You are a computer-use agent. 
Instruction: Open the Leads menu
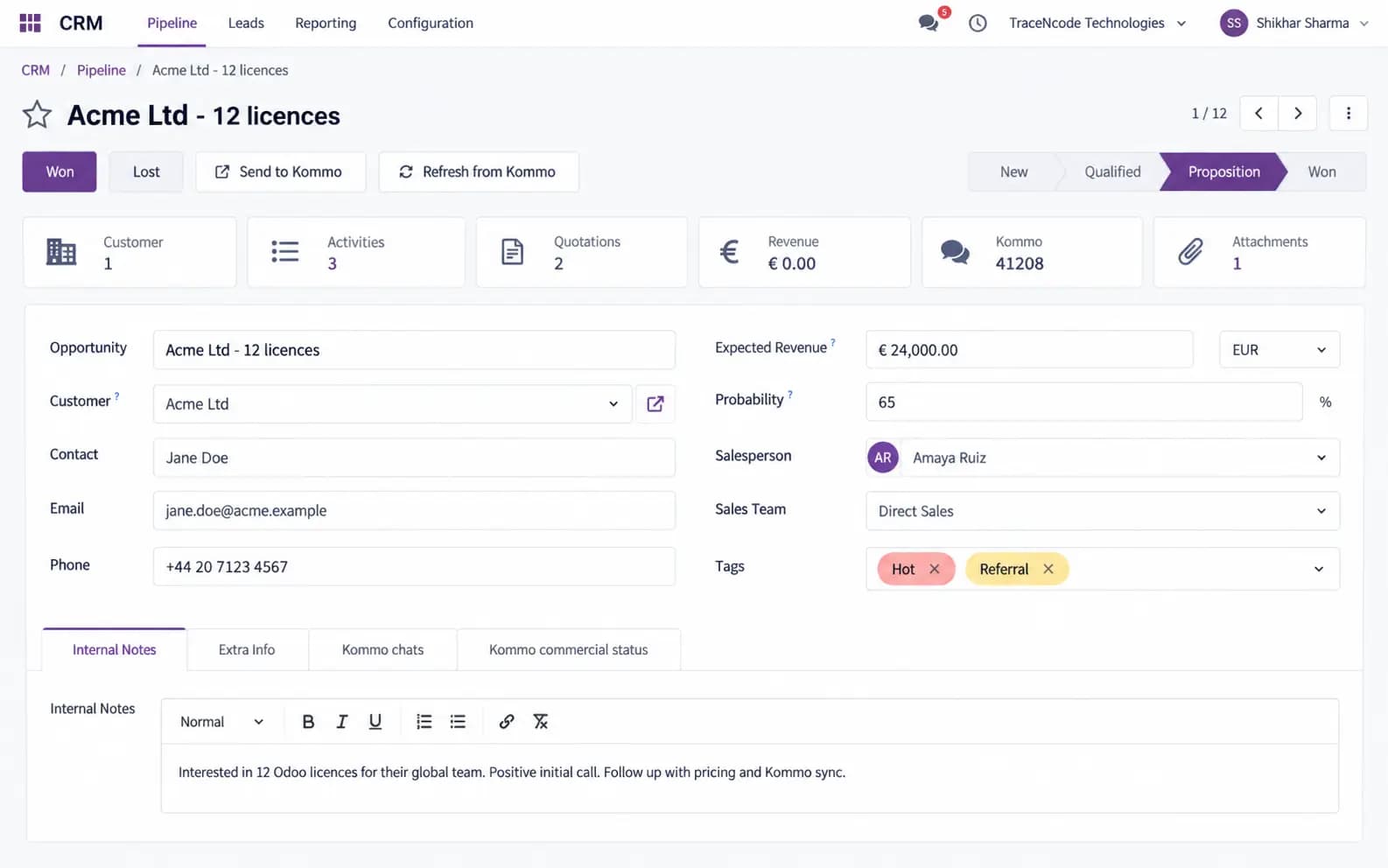[x=246, y=23]
